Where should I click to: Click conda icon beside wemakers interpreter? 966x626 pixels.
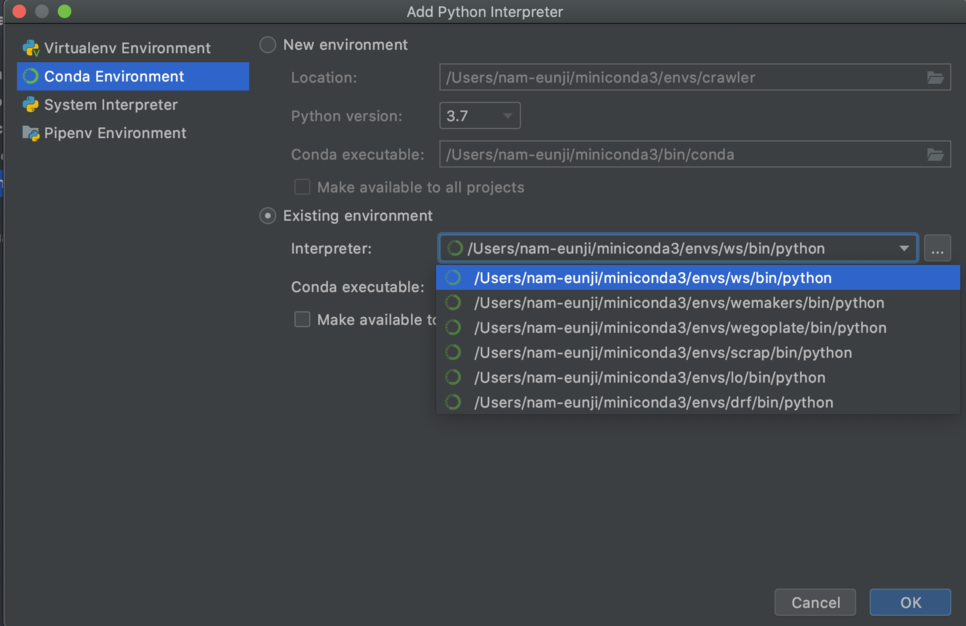click(x=453, y=303)
